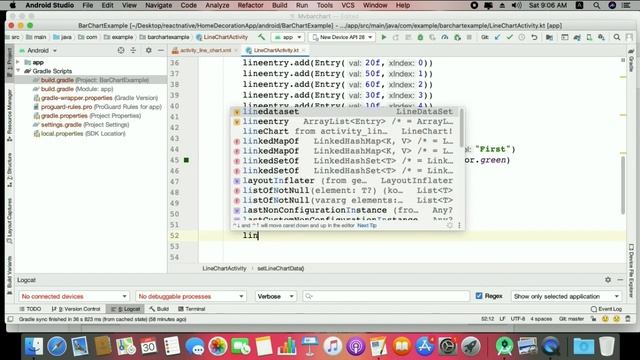Screen dimensions: 640x360
Task: Open No connected devices dropdown
Action: pos(74,296)
